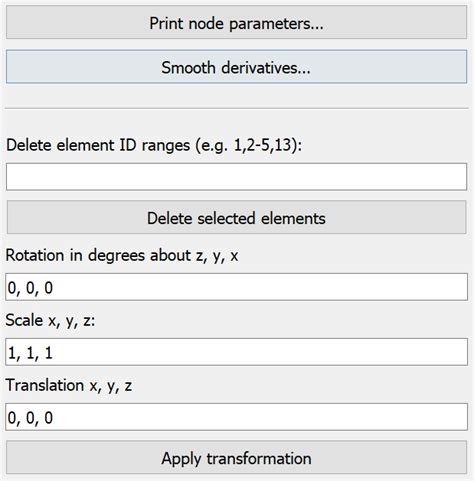Click Delete selected elements button
This screenshot has width=474, height=481.
[236, 217]
